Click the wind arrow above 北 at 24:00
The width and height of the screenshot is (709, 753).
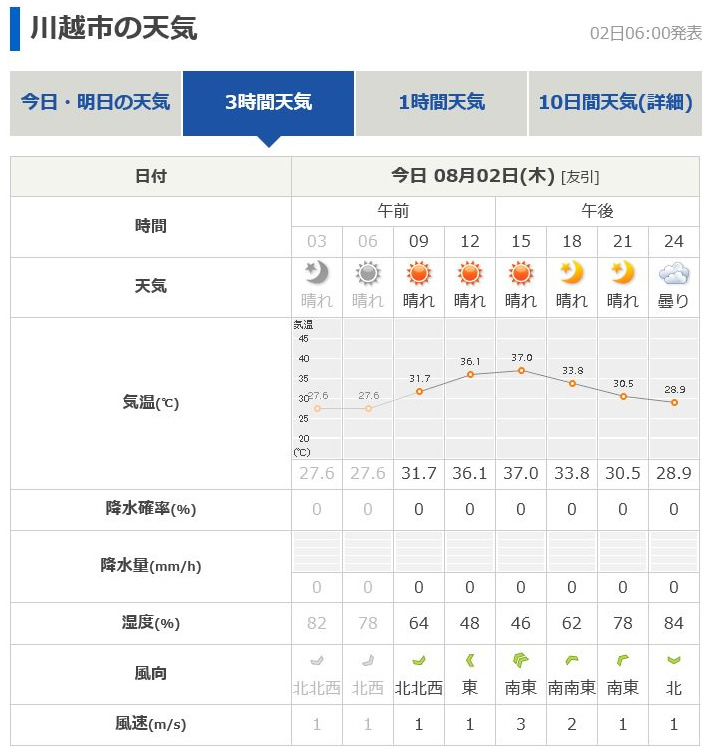[674, 660]
